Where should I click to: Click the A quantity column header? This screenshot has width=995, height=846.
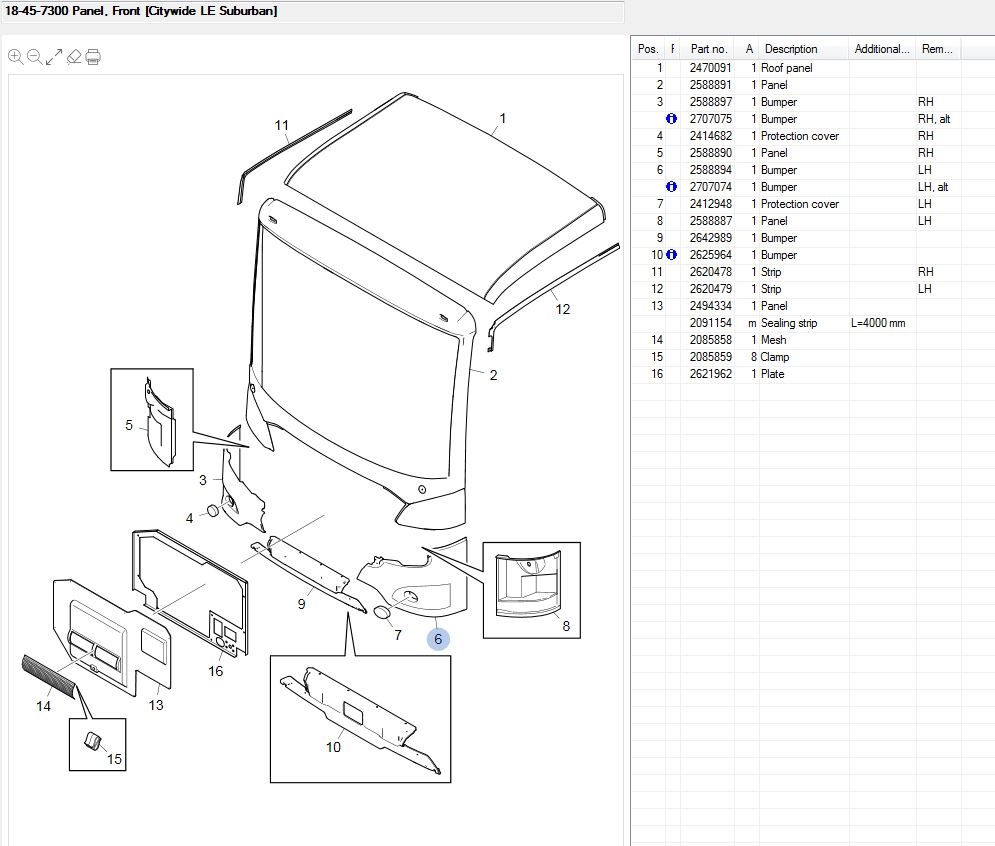tap(749, 49)
